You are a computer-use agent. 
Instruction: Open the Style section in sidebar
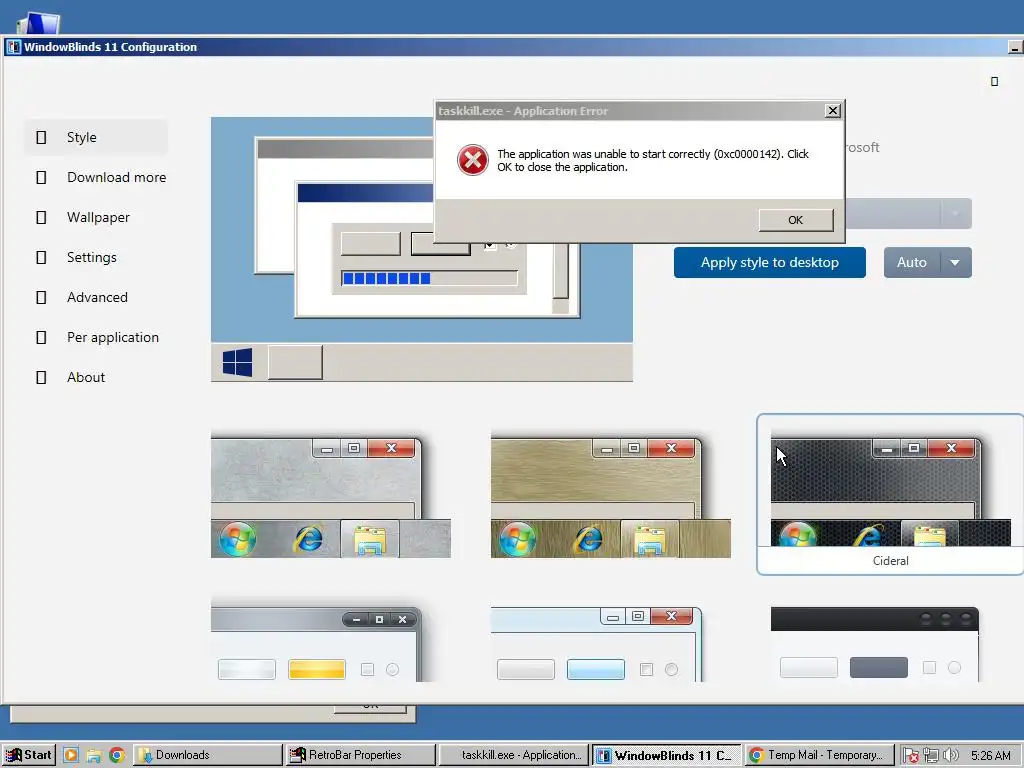tap(96, 137)
